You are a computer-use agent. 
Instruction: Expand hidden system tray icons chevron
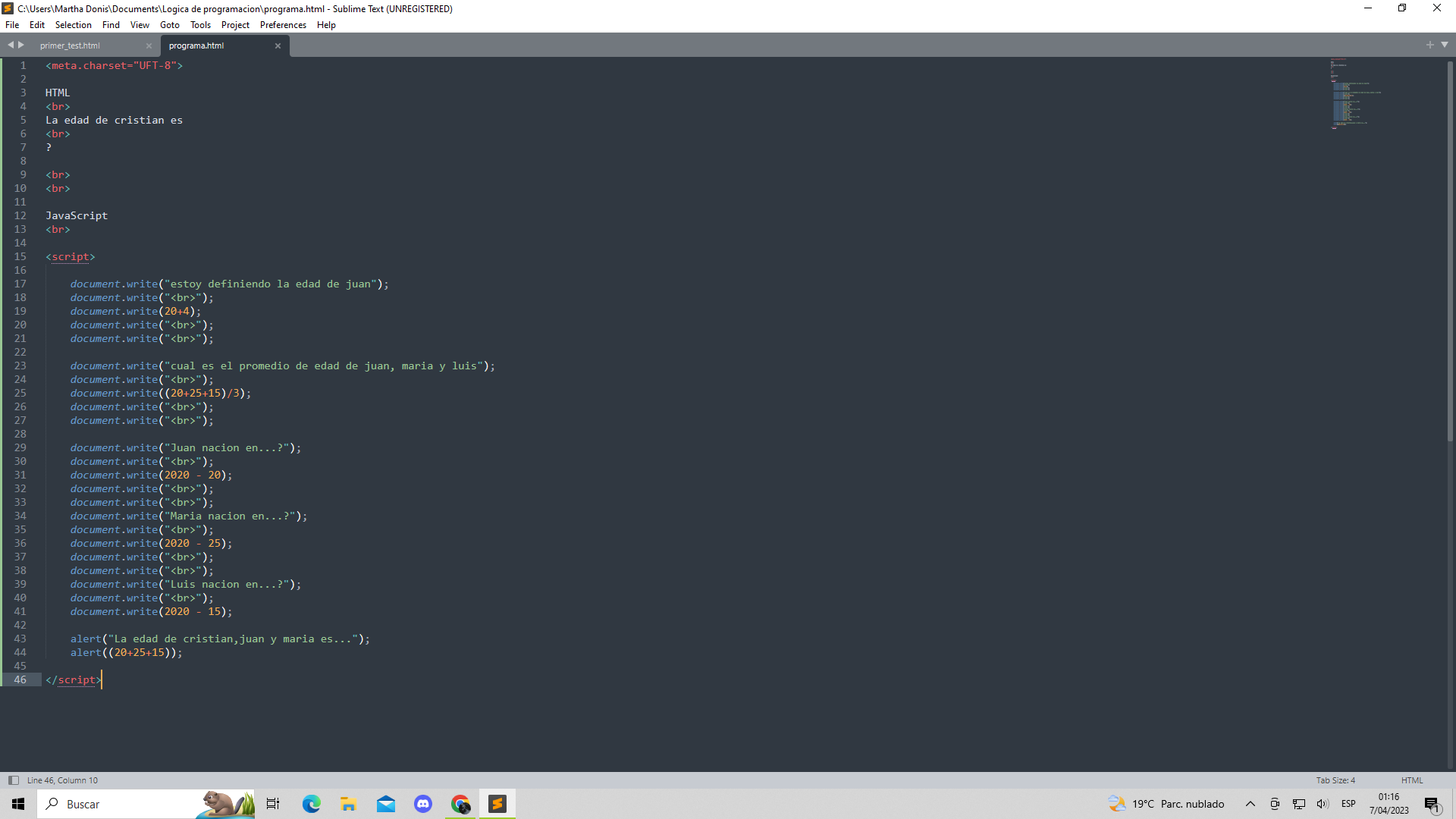point(1250,804)
